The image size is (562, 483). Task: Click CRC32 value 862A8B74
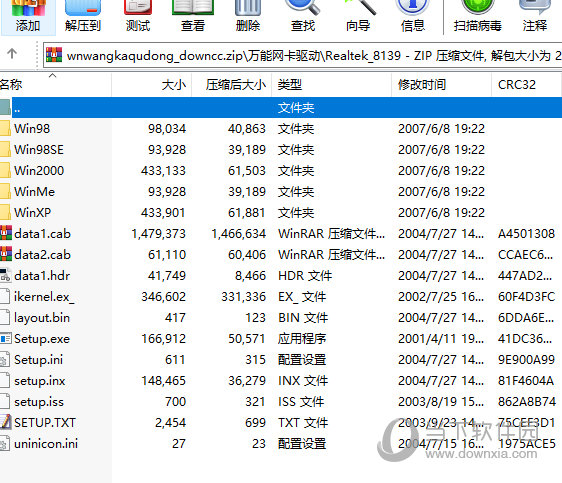coord(527,402)
